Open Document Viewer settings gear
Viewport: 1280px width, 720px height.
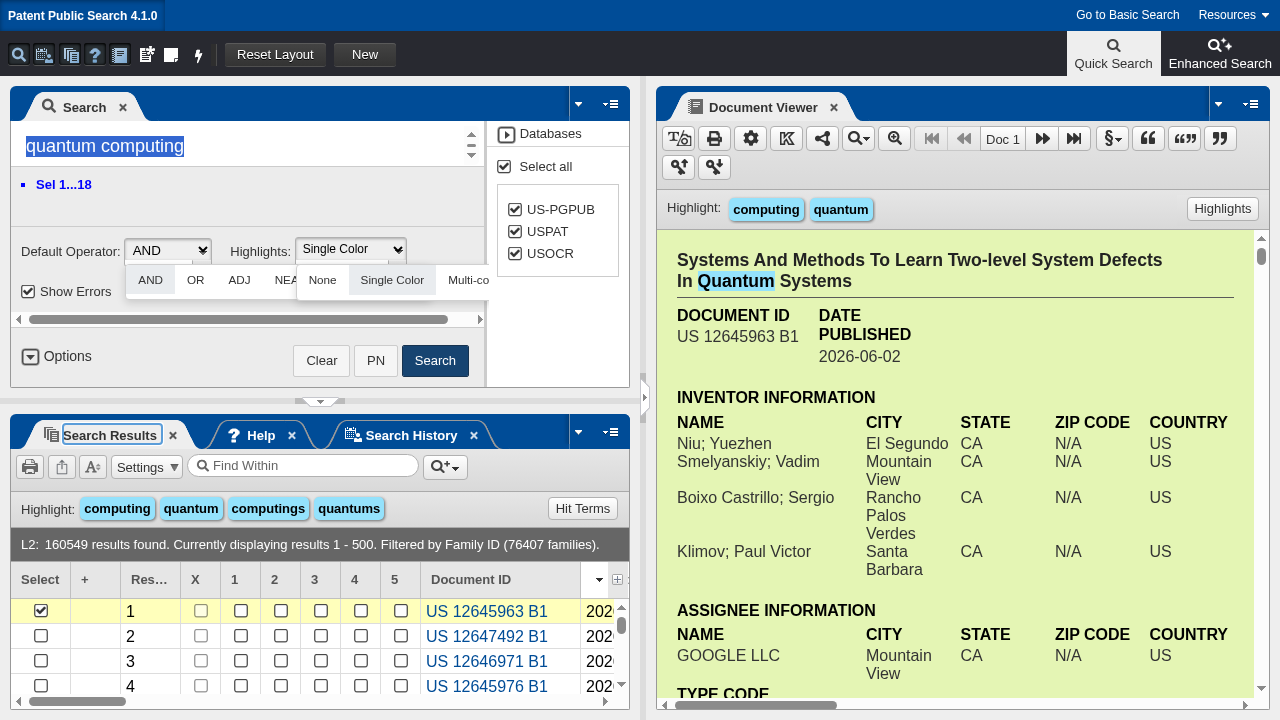750,138
